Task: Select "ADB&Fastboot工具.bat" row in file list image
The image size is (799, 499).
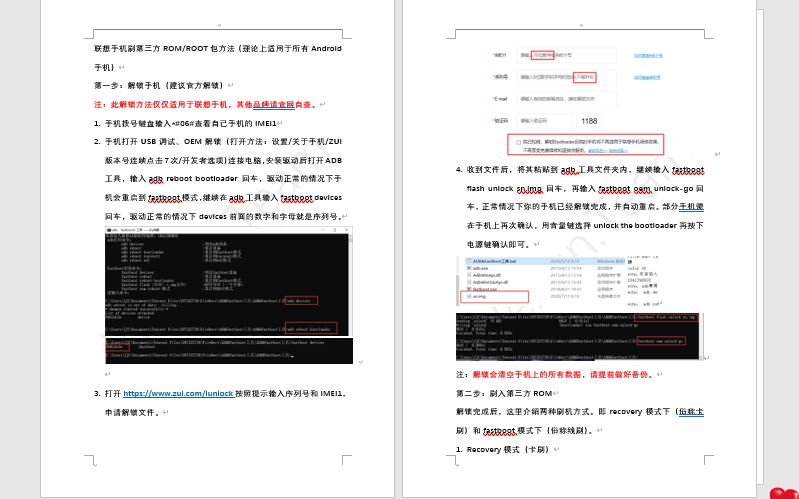Action: point(545,261)
